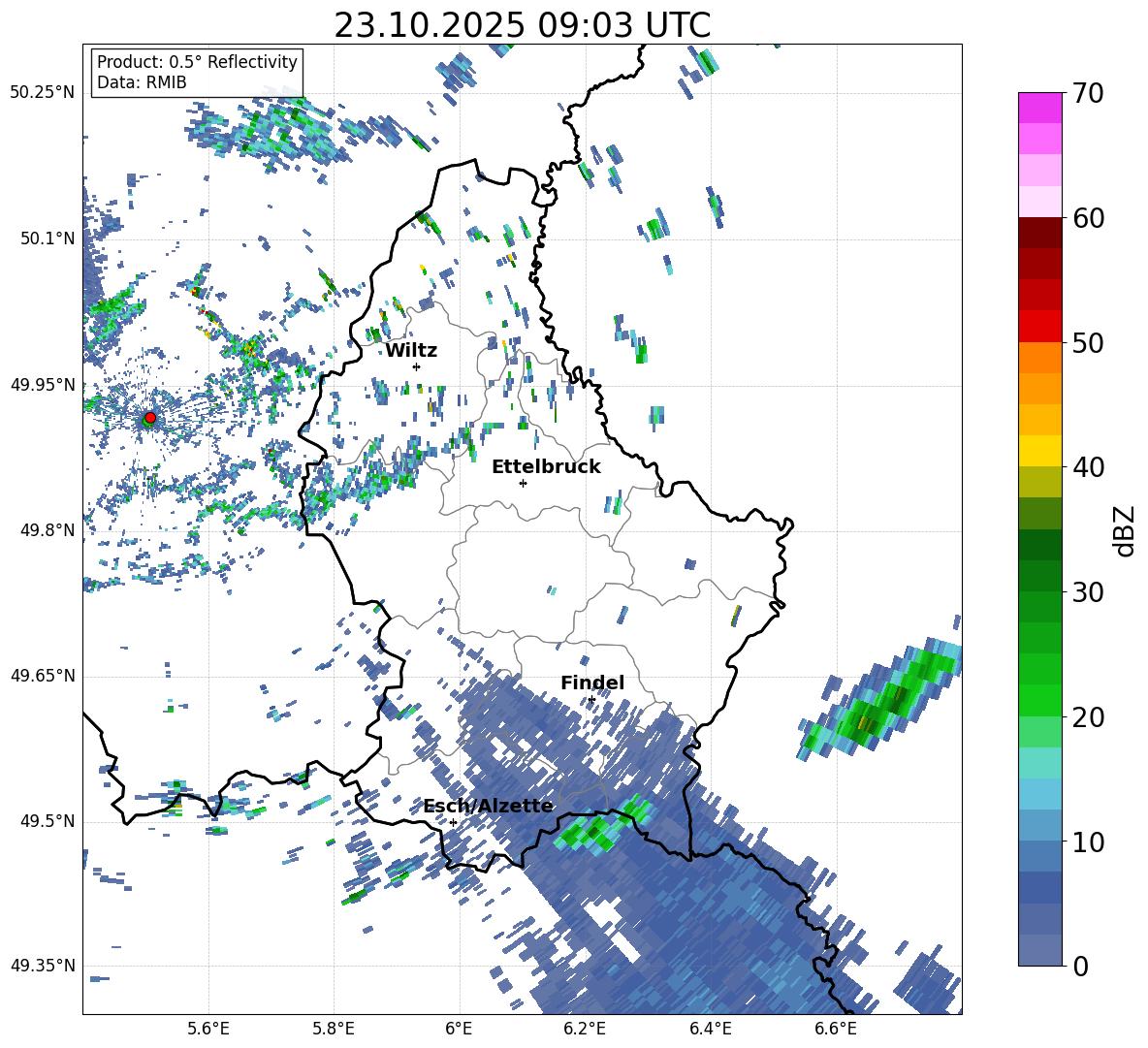Click the Wiltz location cross marker

coord(416,366)
